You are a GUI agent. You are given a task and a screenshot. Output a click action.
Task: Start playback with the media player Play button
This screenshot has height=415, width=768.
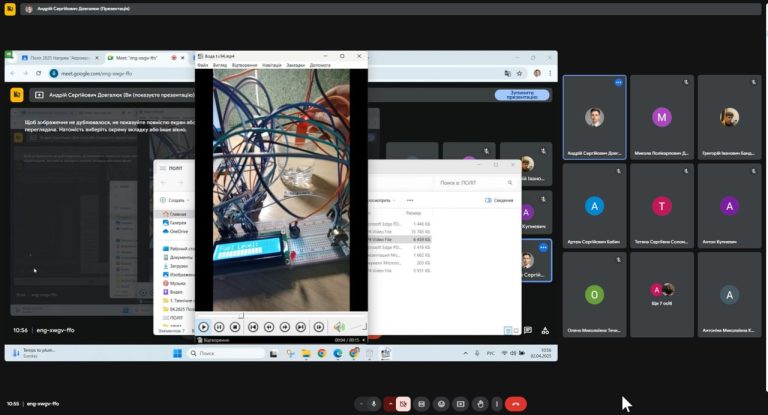pos(204,327)
